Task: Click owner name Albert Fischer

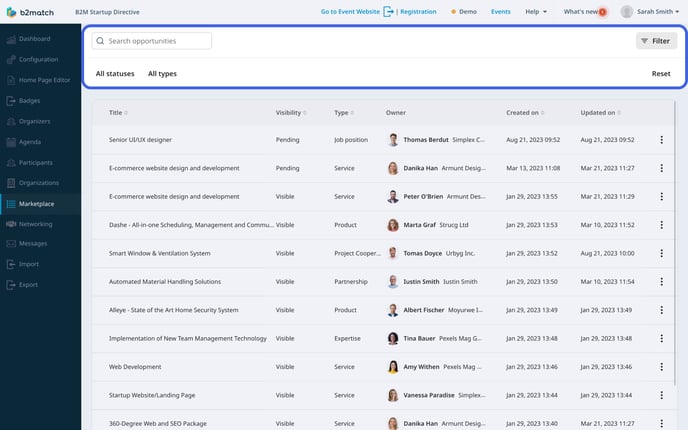Action: coord(423,310)
